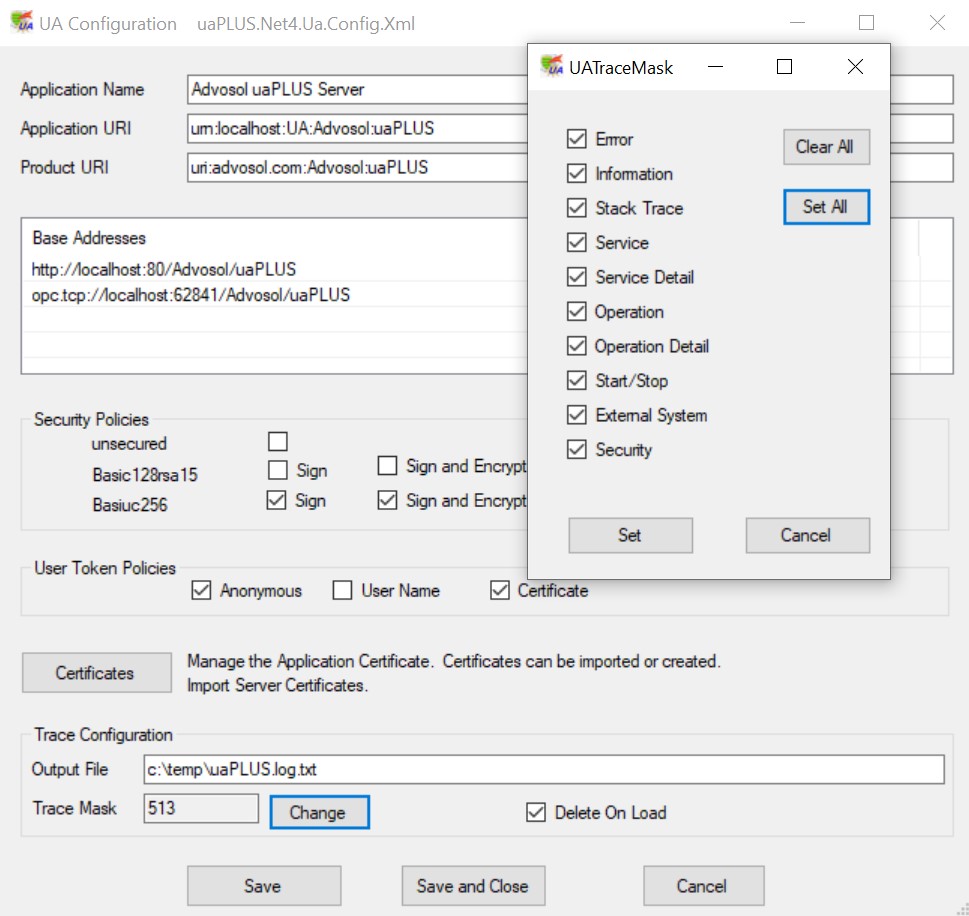Click the UA Configuration window icon
Viewport: 969px width, 916px height.
pyautogui.click(x=21, y=22)
